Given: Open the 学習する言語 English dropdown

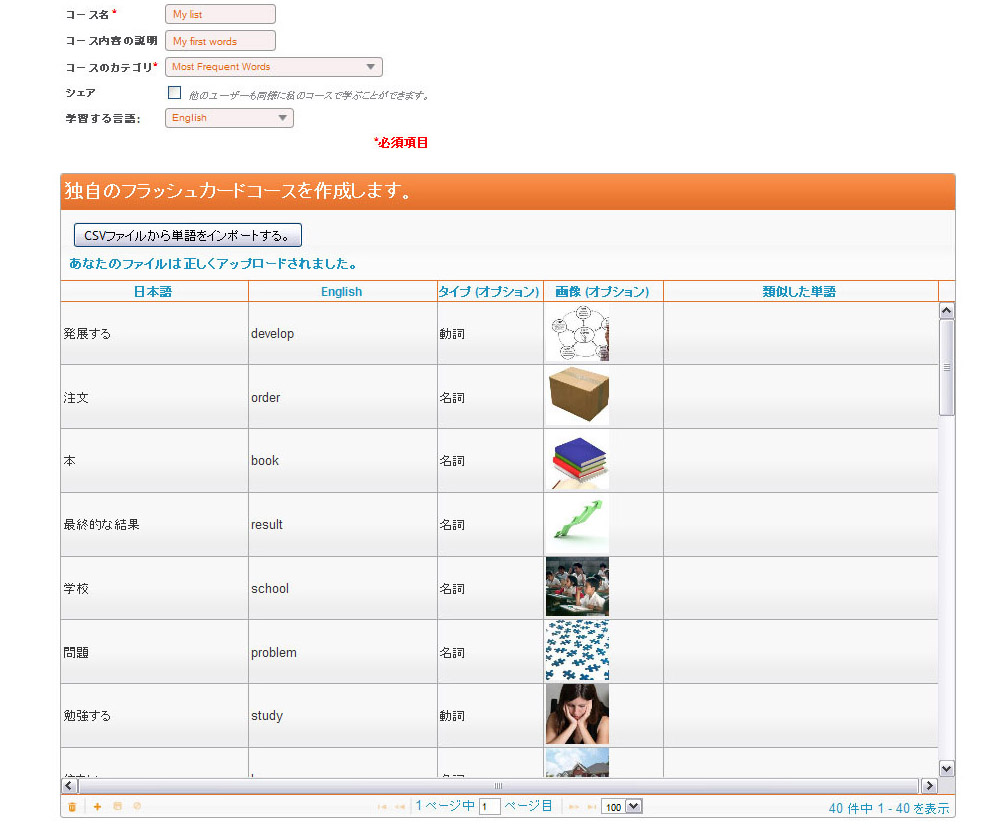Looking at the screenshot, I should (229, 118).
